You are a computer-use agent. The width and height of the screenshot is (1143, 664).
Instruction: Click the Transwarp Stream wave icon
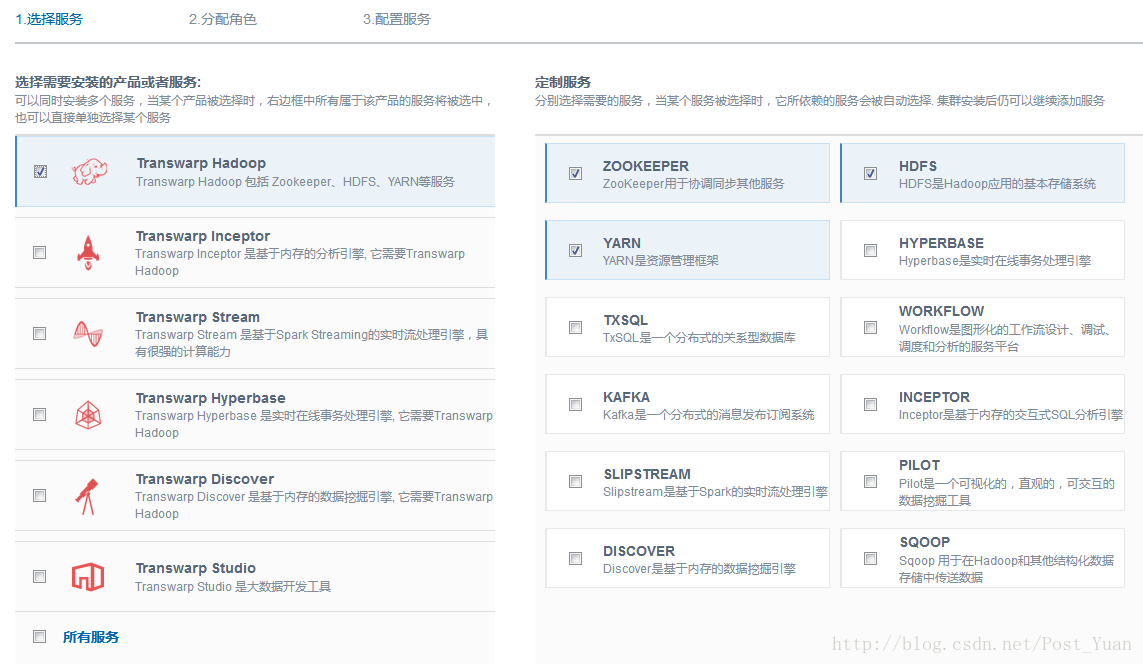pos(88,334)
